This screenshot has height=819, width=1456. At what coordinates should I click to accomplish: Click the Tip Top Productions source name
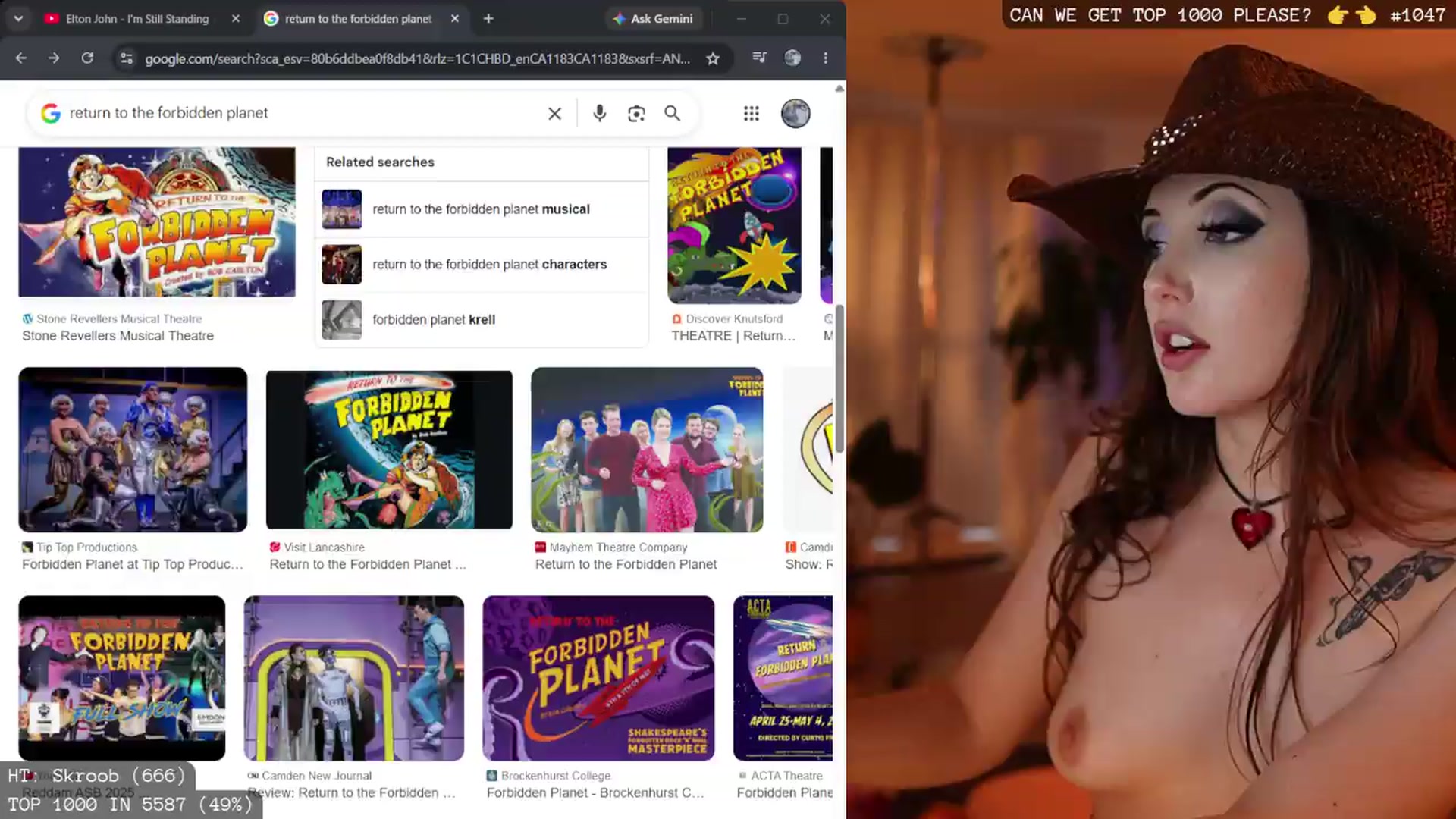tap(87, 548)
